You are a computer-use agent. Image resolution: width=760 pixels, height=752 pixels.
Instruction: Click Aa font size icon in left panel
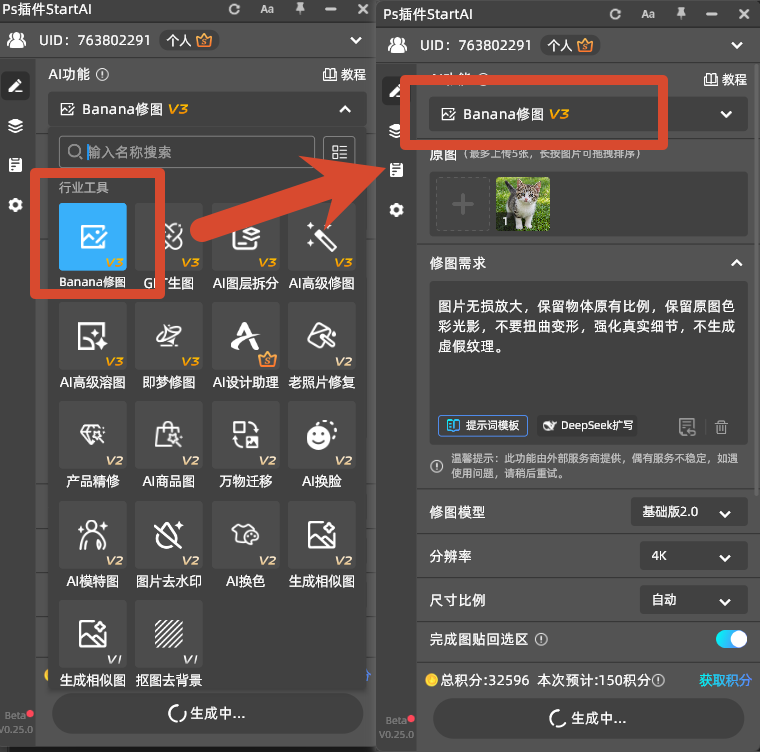coord(267,9)
